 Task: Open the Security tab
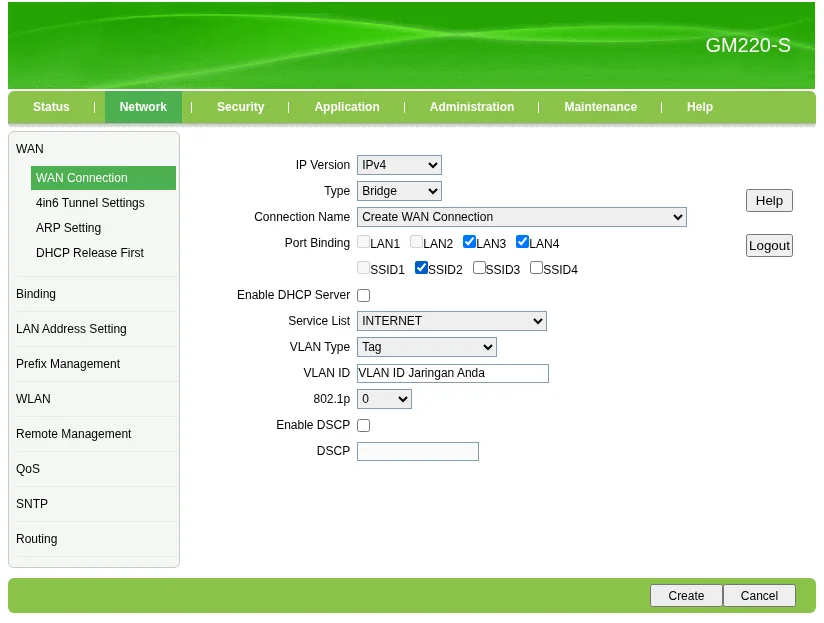coord(240,107)
